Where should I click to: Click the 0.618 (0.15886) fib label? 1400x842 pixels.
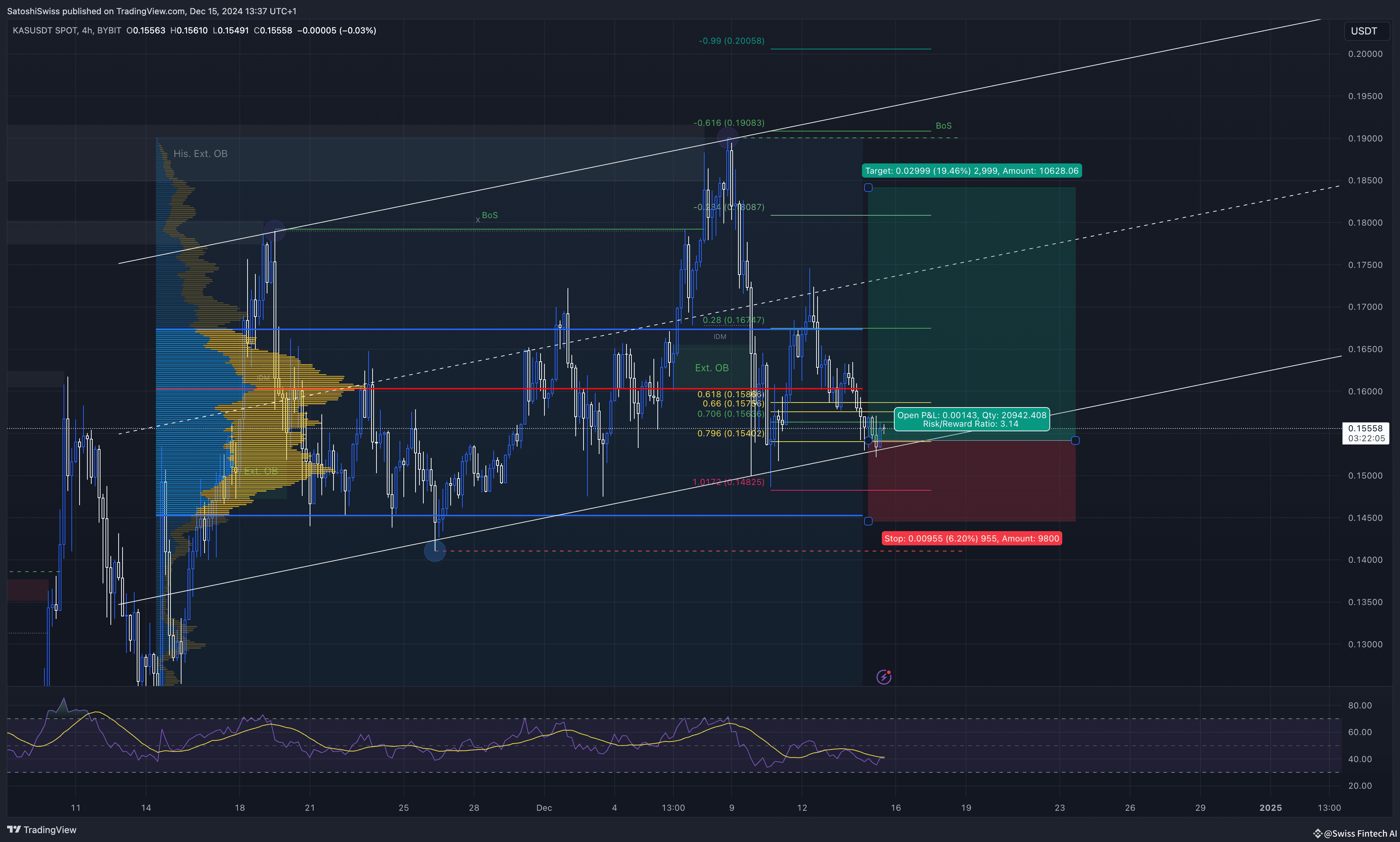click(x=731, y=394)
